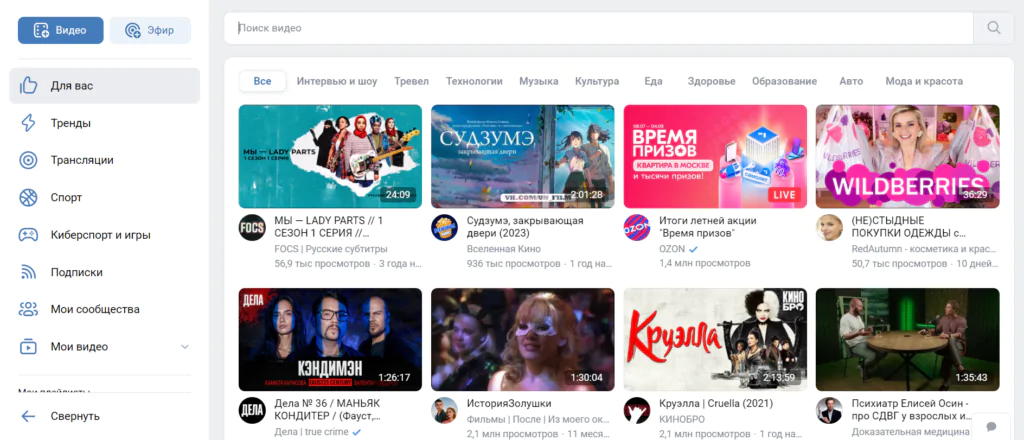Click the Эфир broadcast button
This screenshot has height=440, width=1024.
(150, 30)
